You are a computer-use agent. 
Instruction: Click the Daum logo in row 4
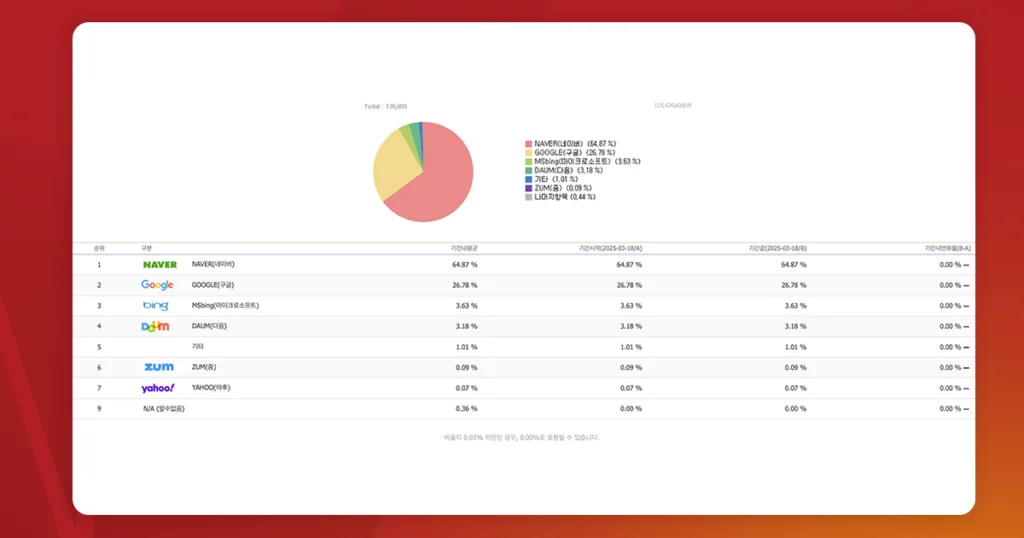point(155,326)
